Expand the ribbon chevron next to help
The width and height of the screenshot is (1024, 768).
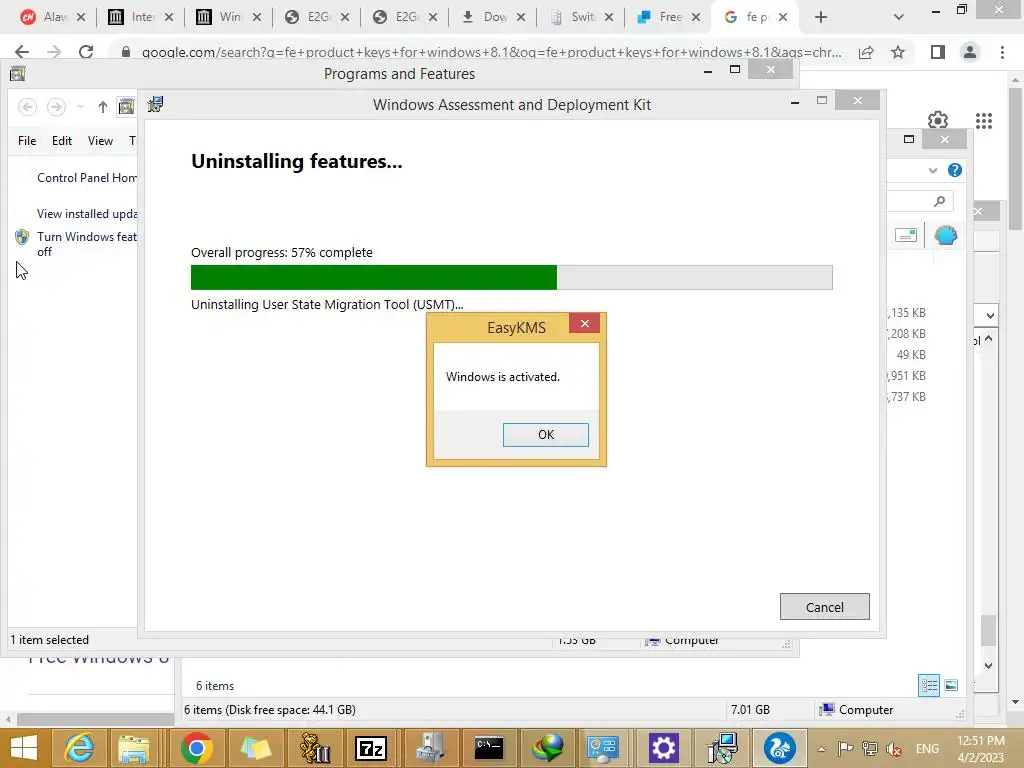[x=933, y=170]
